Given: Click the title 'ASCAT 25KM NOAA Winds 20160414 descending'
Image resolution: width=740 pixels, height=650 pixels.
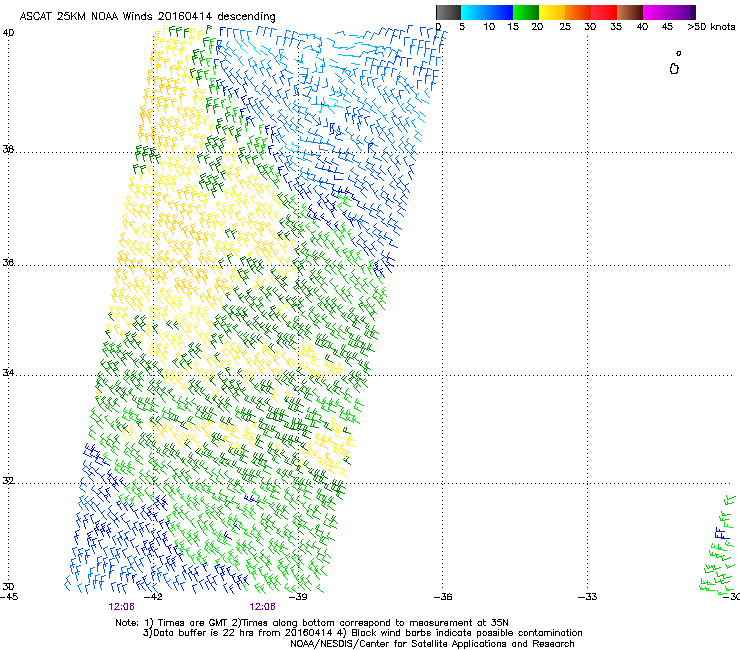Looking at the screenshot, I should coord(147,17).
